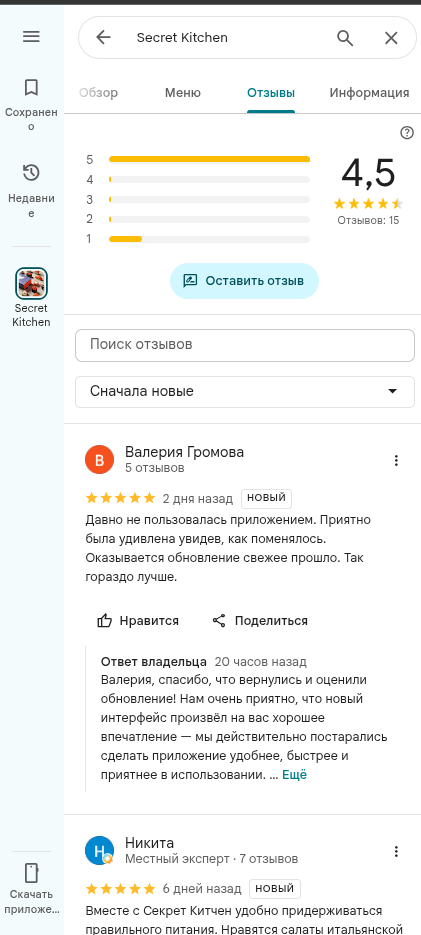Screen dimensions: 421x935
Task: Switch to the Информация tab
Action: point(369,93)
